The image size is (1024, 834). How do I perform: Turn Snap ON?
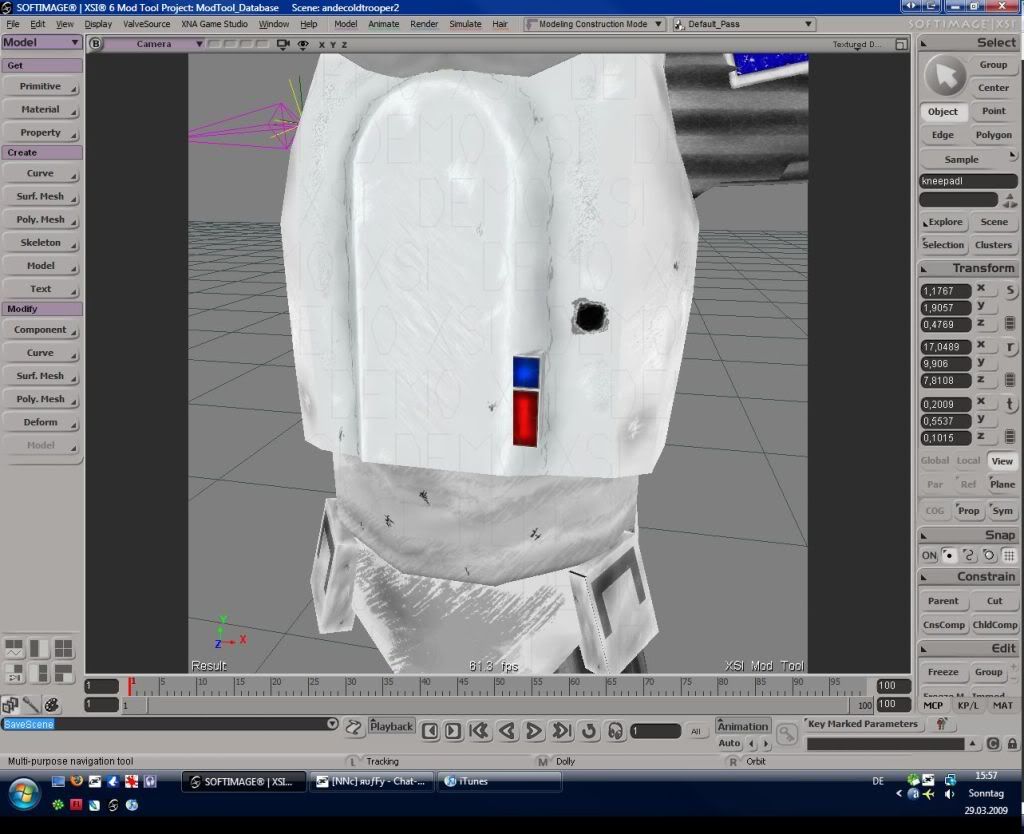(x=929, y=556)
